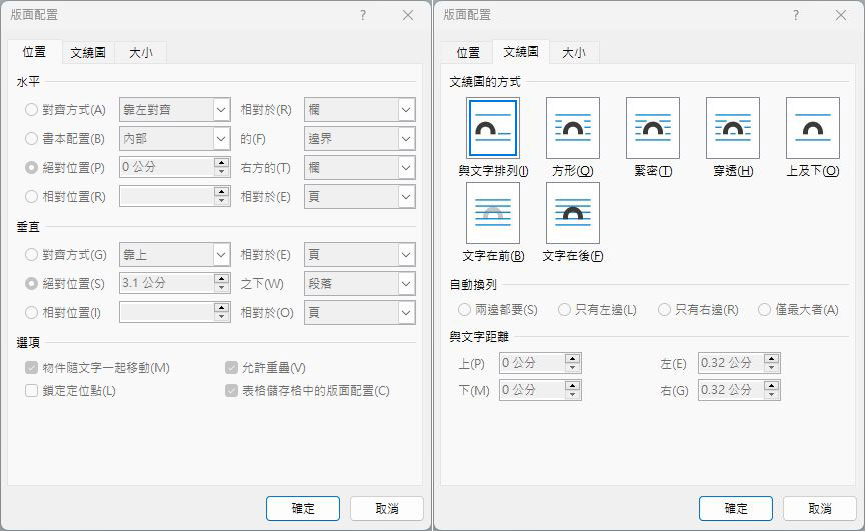The height and width of the screenshot is (531, 867).
Task: Toggle the 允許重疊 checkbox
Action: tap(232, 368)
